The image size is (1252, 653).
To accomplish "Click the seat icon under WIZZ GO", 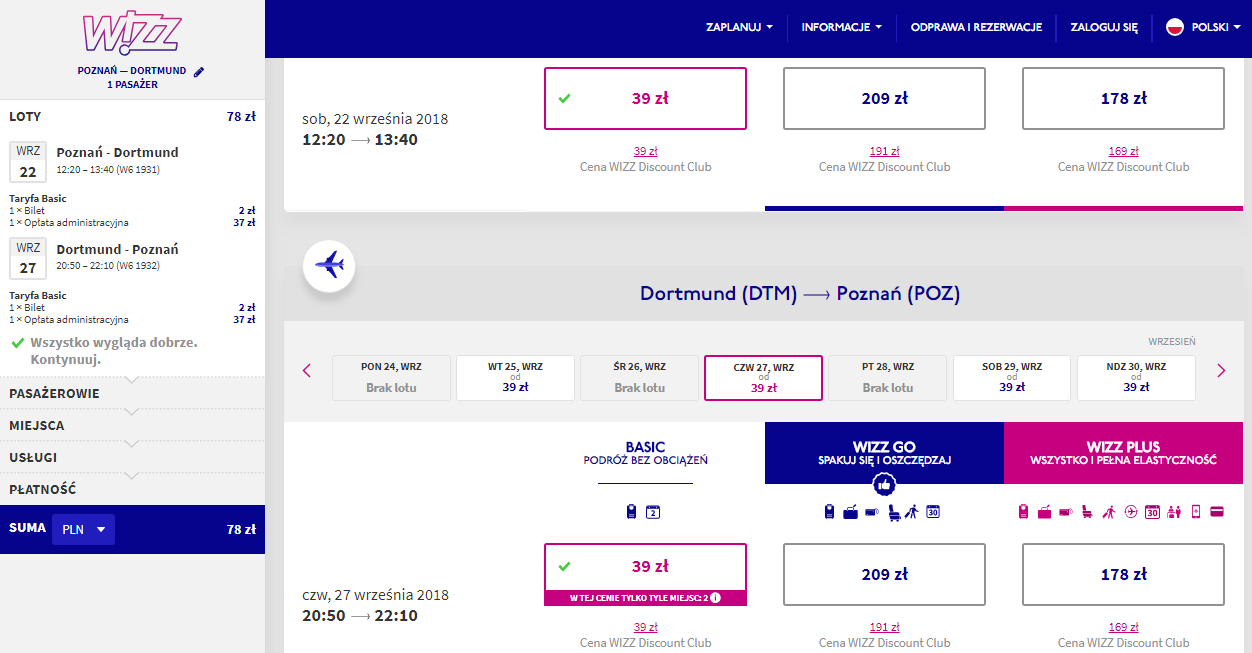I will 894,512.
